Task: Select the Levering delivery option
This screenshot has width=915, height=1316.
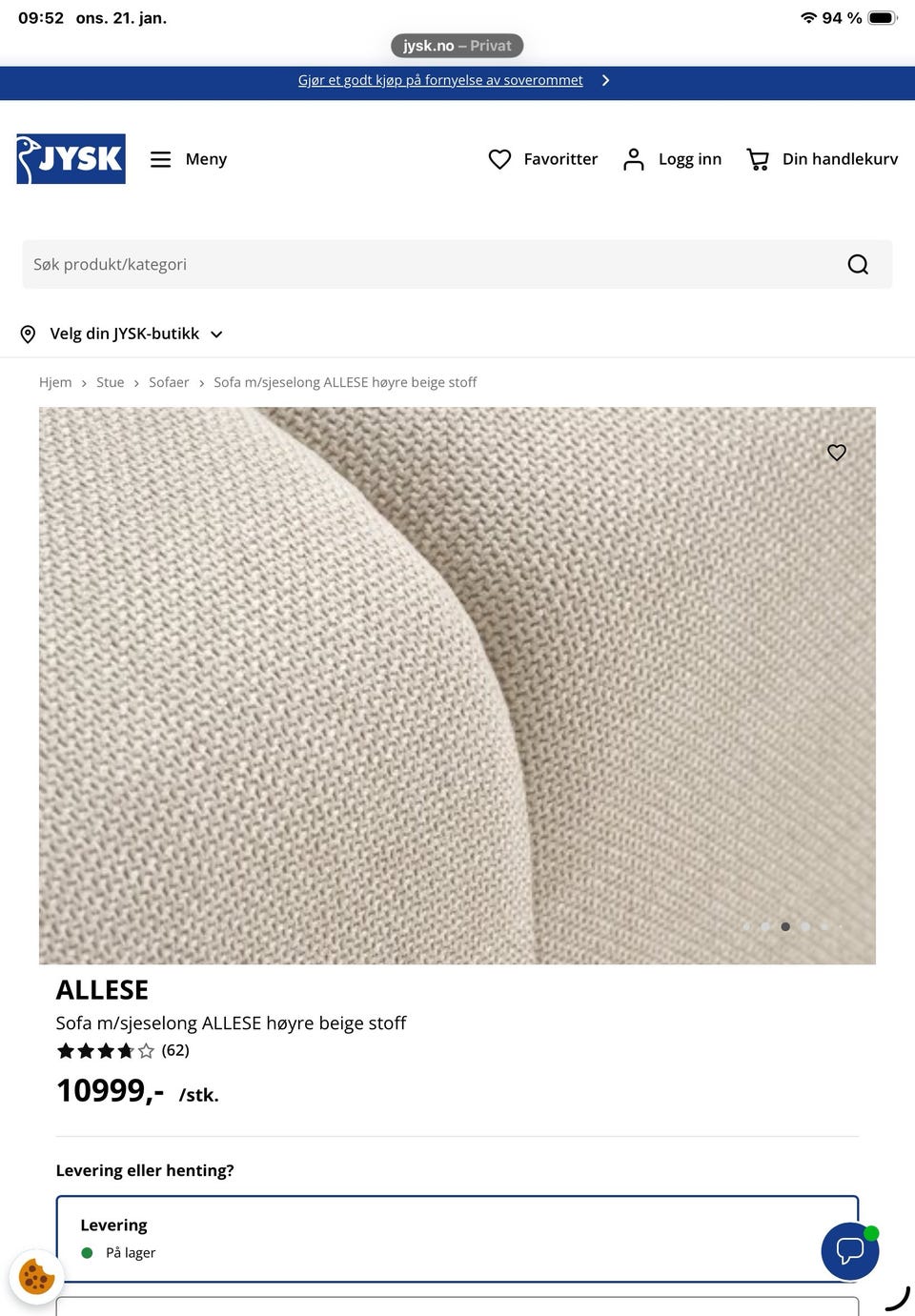Action: (x=457, y=1239)
